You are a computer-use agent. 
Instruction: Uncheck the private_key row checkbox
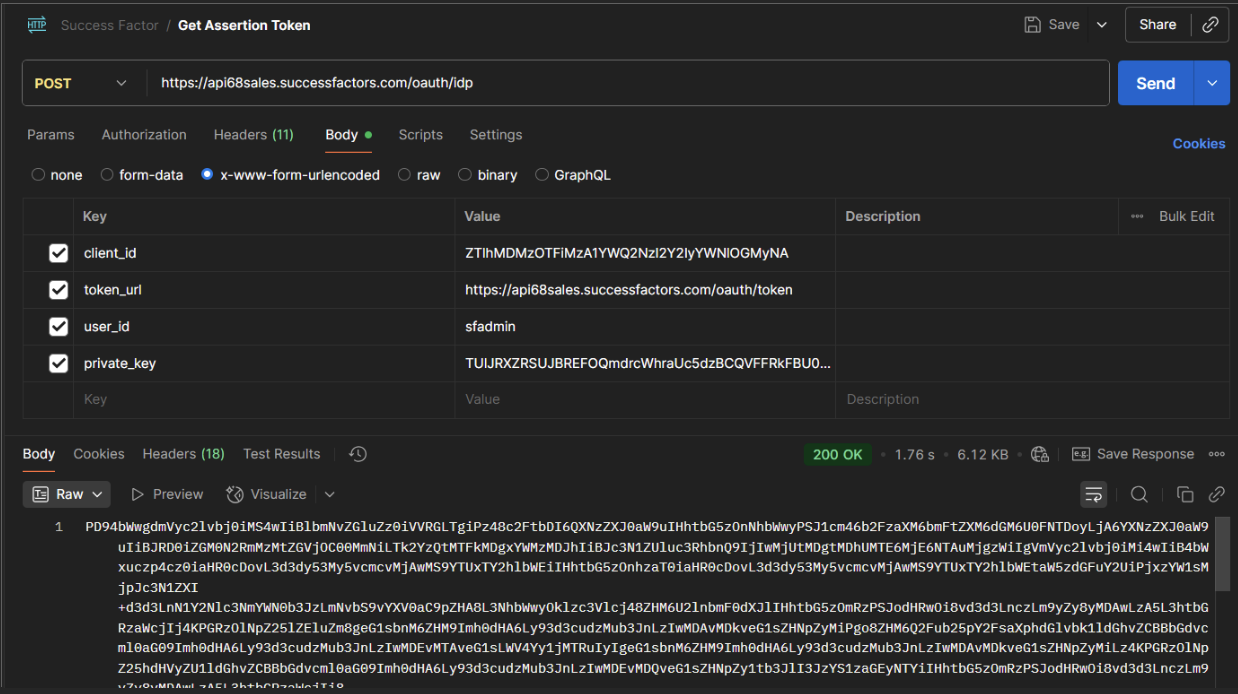coord(59,363)
